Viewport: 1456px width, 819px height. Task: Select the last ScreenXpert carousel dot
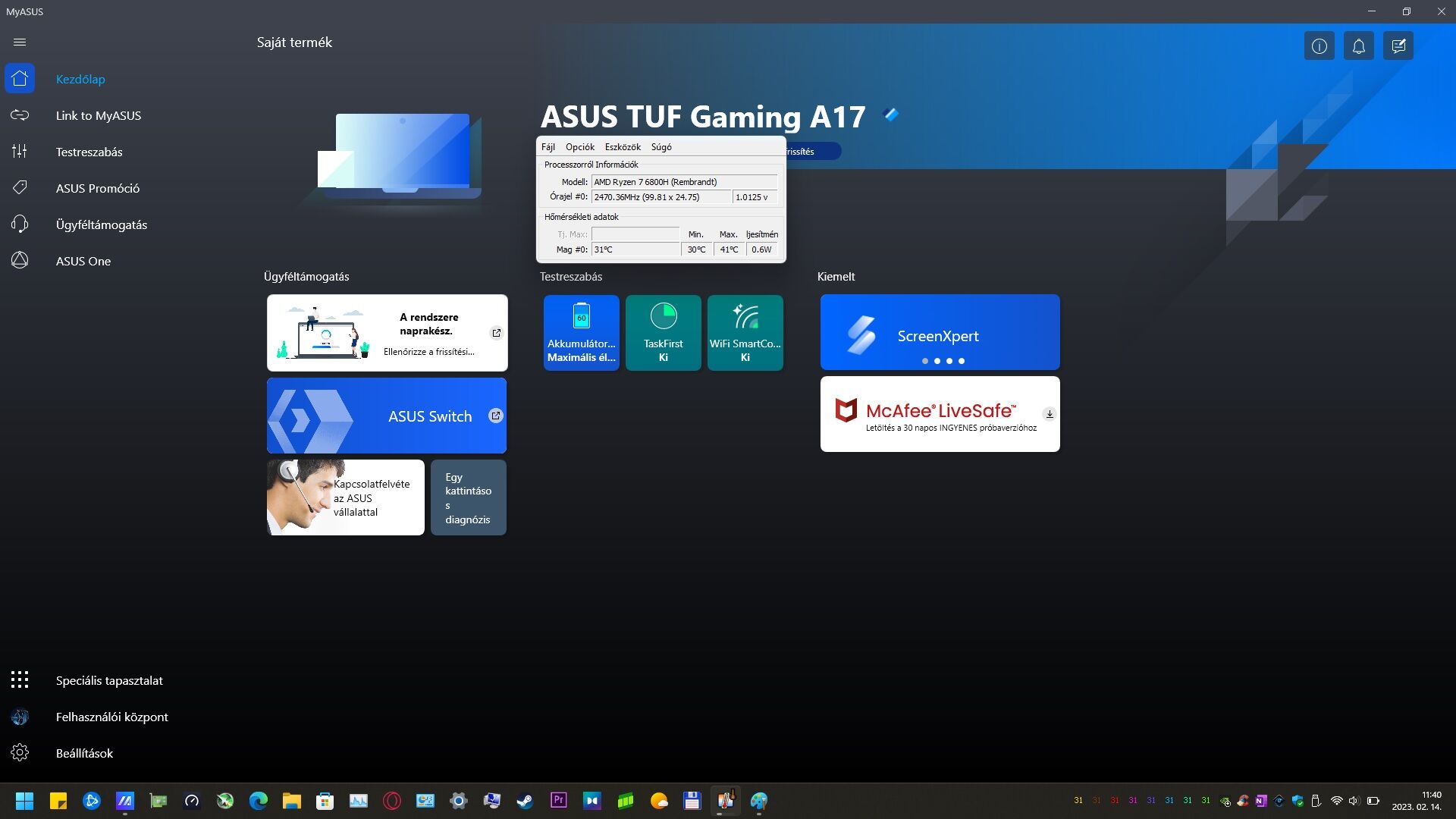(962, 361)
